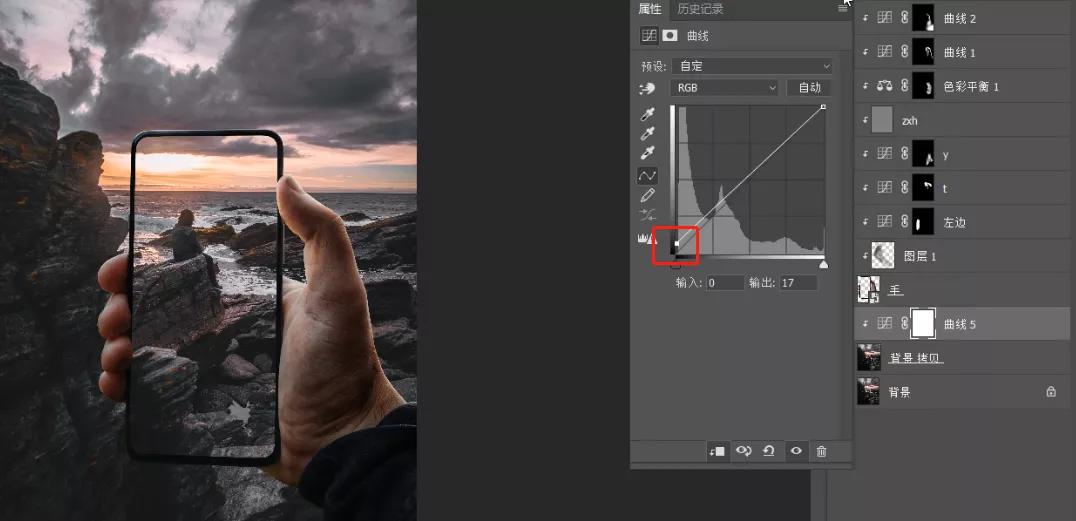This screenshot has width=1076, height=521.
Task: Click the curves icon of layer y
Action: click(885, 154)
